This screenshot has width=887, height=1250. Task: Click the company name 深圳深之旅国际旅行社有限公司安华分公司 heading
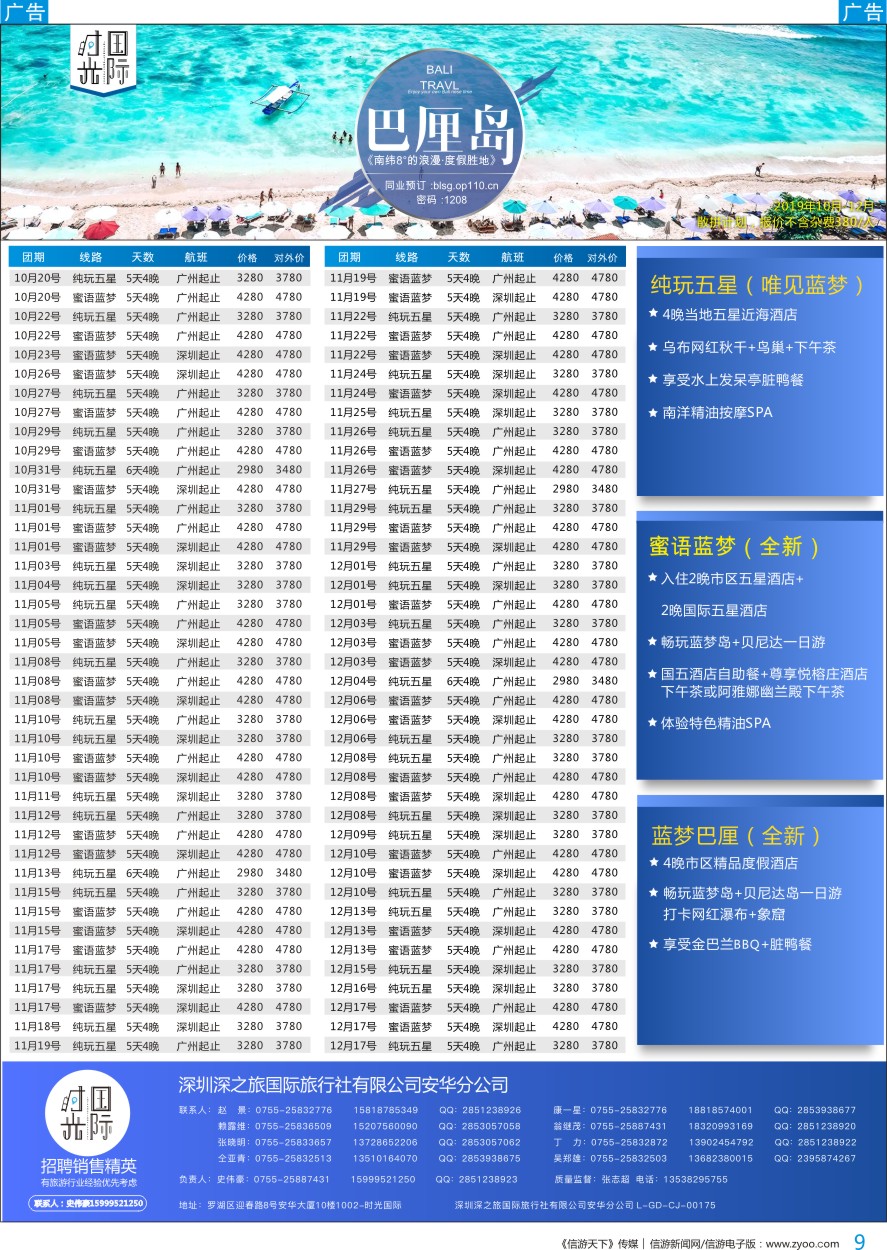(343, 1084)
